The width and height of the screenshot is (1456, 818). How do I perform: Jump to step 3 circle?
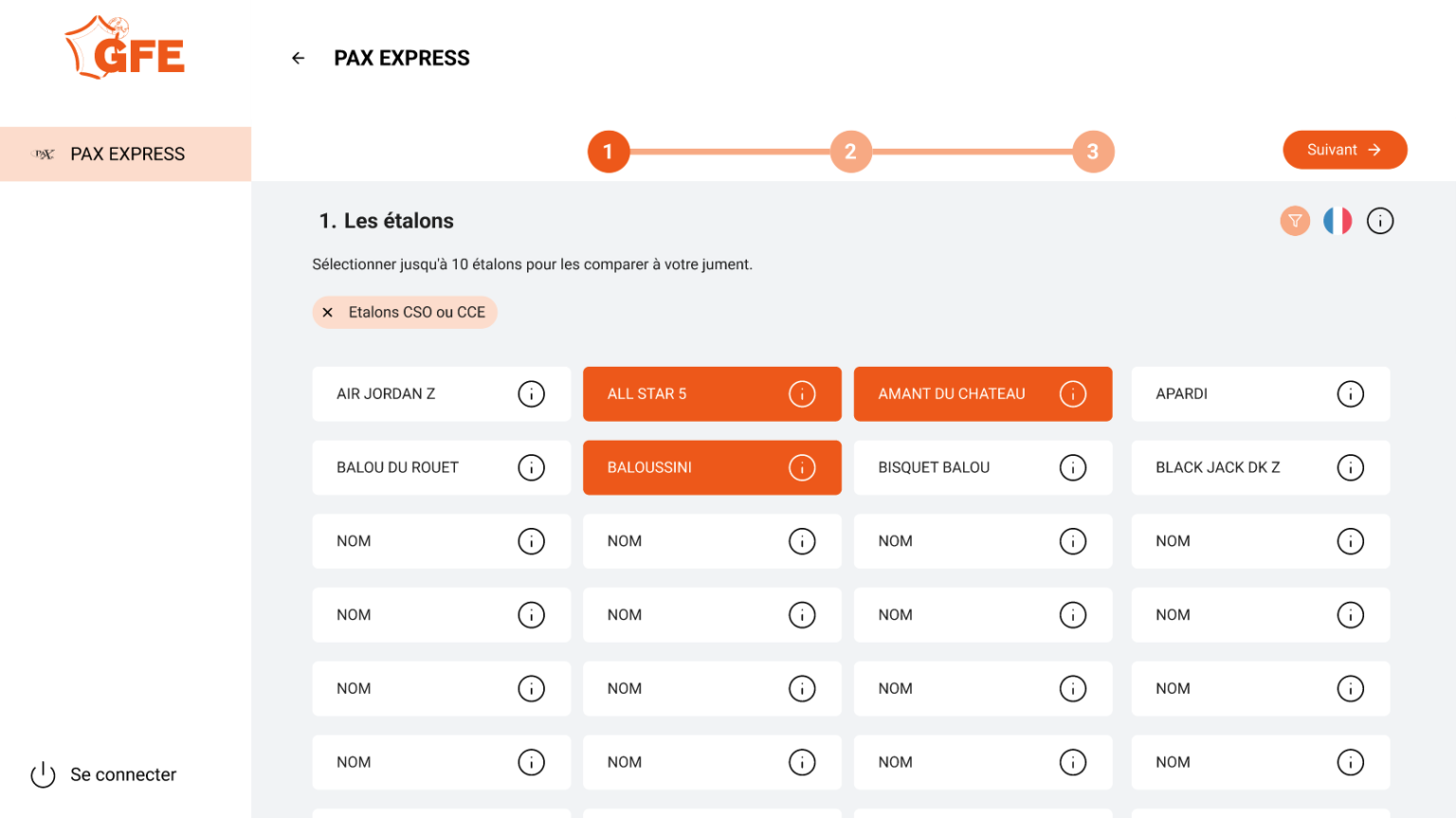click(x=1092, y=152)
